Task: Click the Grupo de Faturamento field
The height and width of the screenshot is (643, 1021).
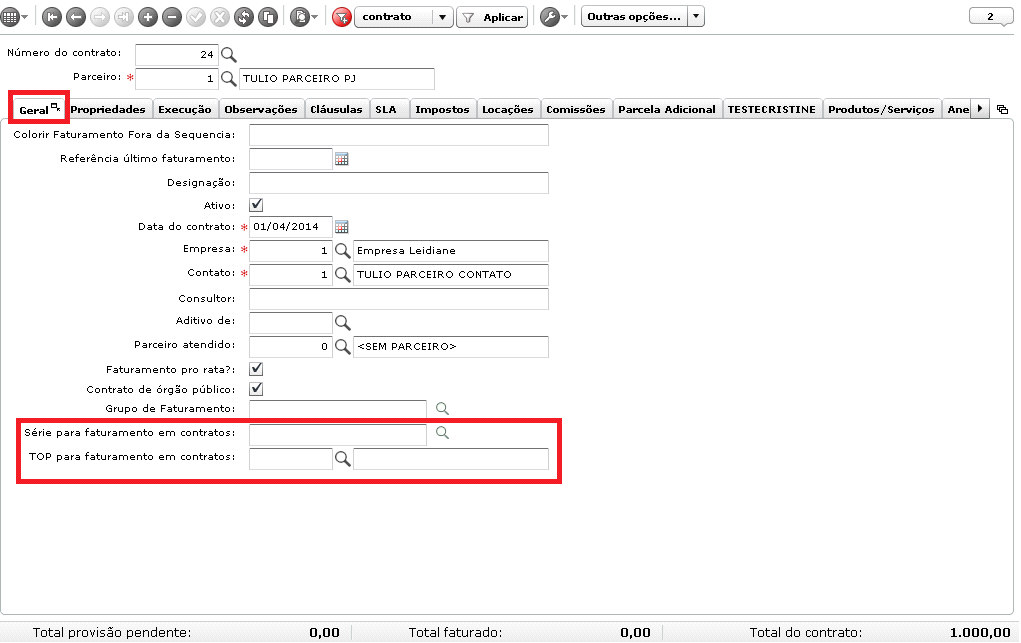Action: point(338,408)
